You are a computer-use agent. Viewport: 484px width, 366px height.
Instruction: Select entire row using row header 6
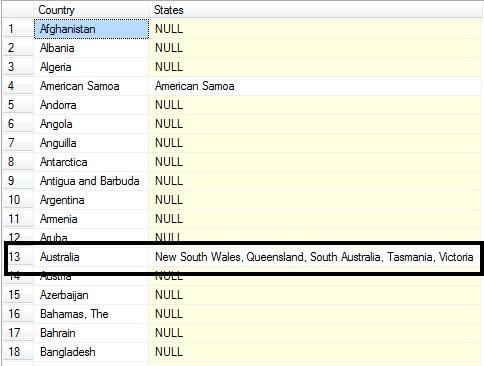[18, 124]
